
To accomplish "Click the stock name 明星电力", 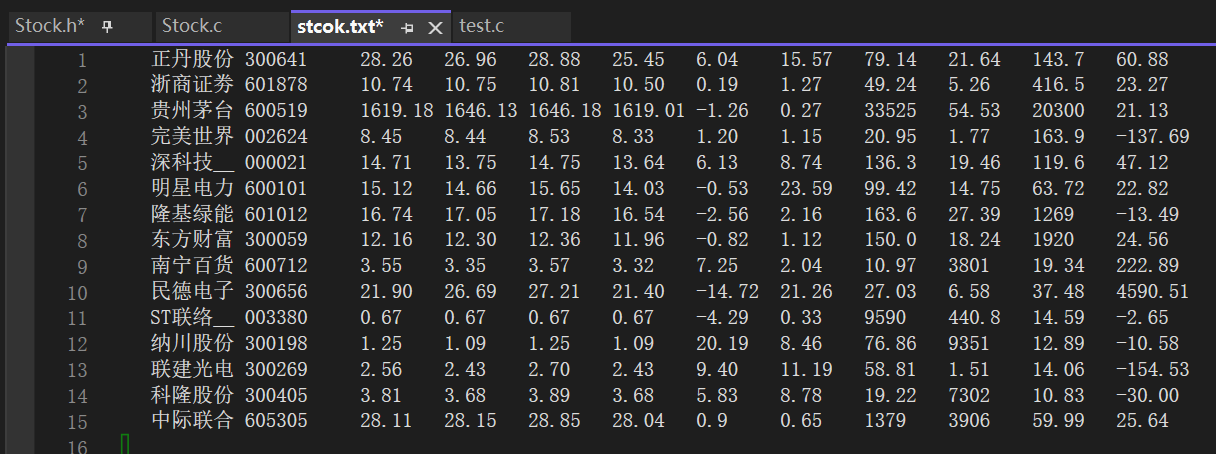I will click(192, 188).
